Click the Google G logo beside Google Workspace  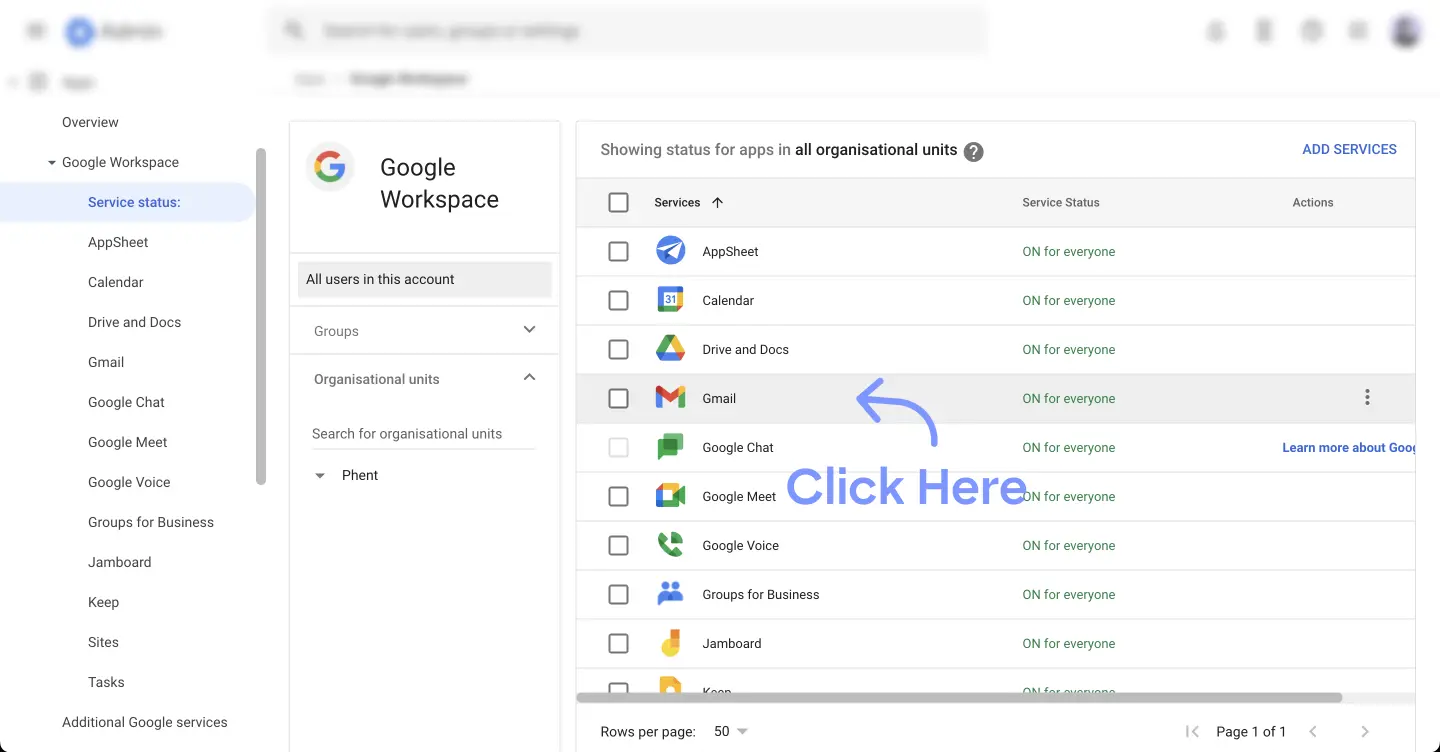(x=330, y=167)
